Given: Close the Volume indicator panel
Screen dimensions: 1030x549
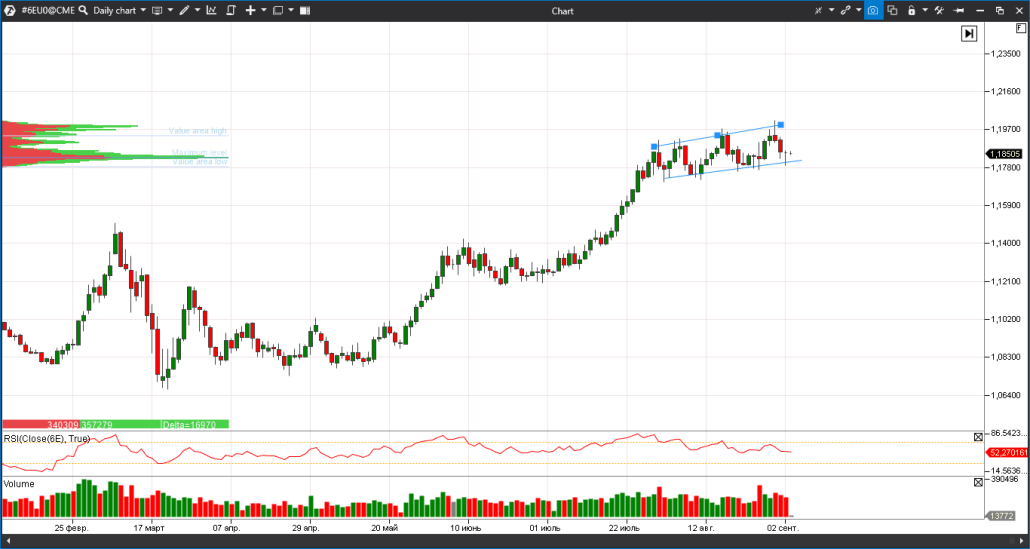Looking at the screenshot, I should (978, 483).
